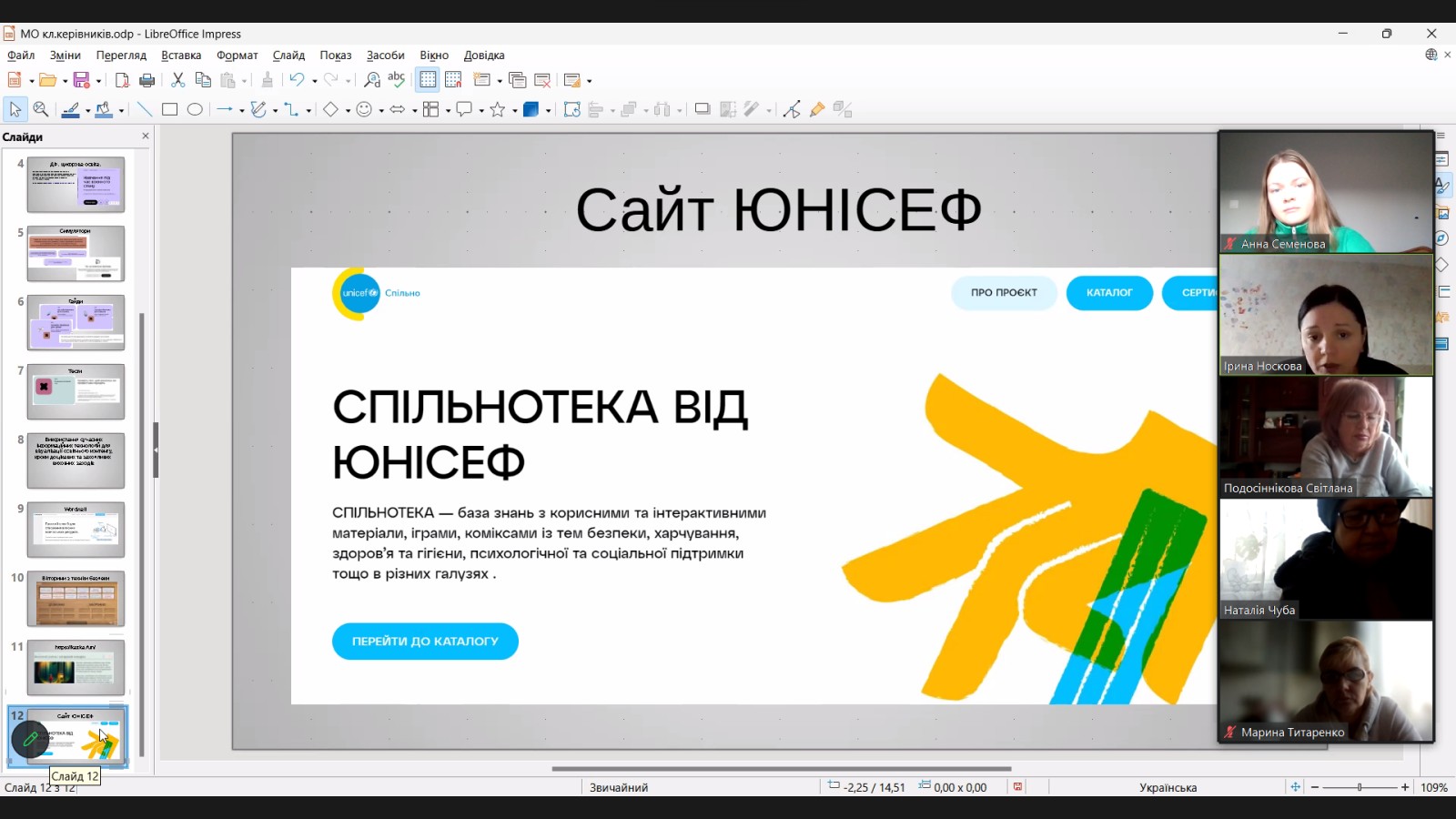
Task: Toggle Snap to Grid button
Action: click(x=453, y=80)
